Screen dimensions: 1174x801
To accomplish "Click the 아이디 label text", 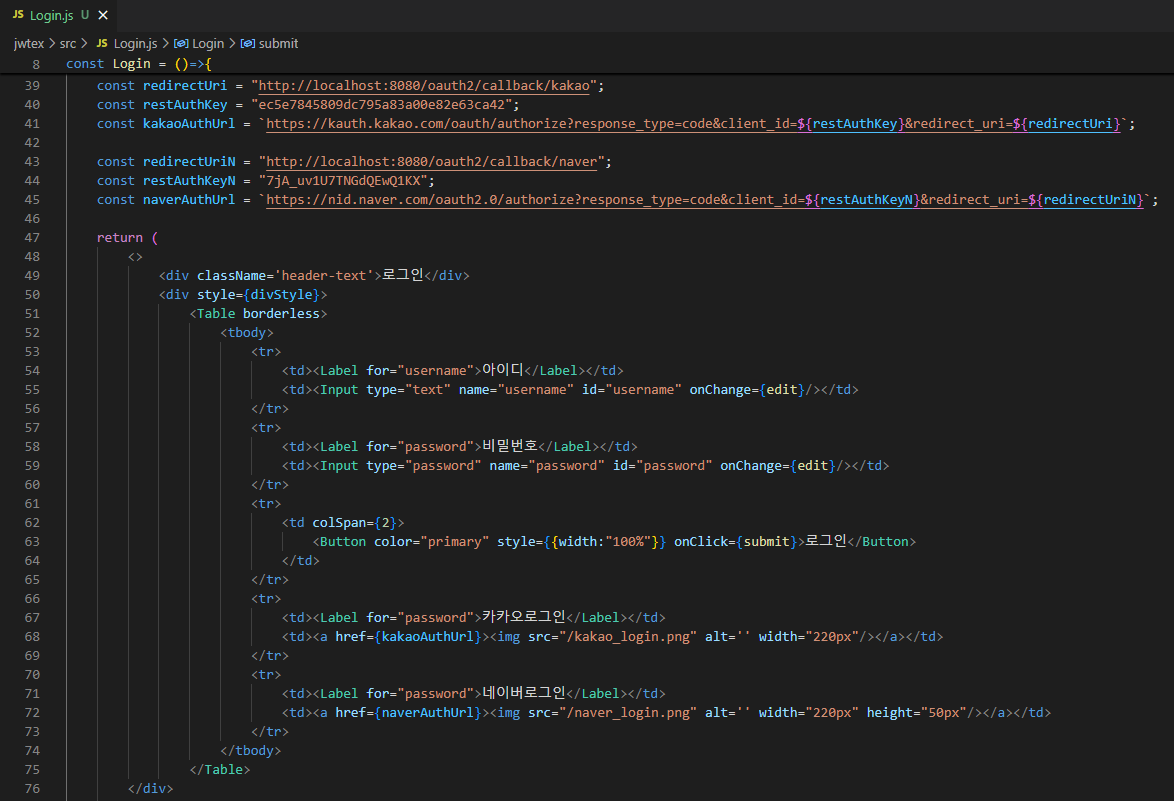I will click(x=502, y=371).
